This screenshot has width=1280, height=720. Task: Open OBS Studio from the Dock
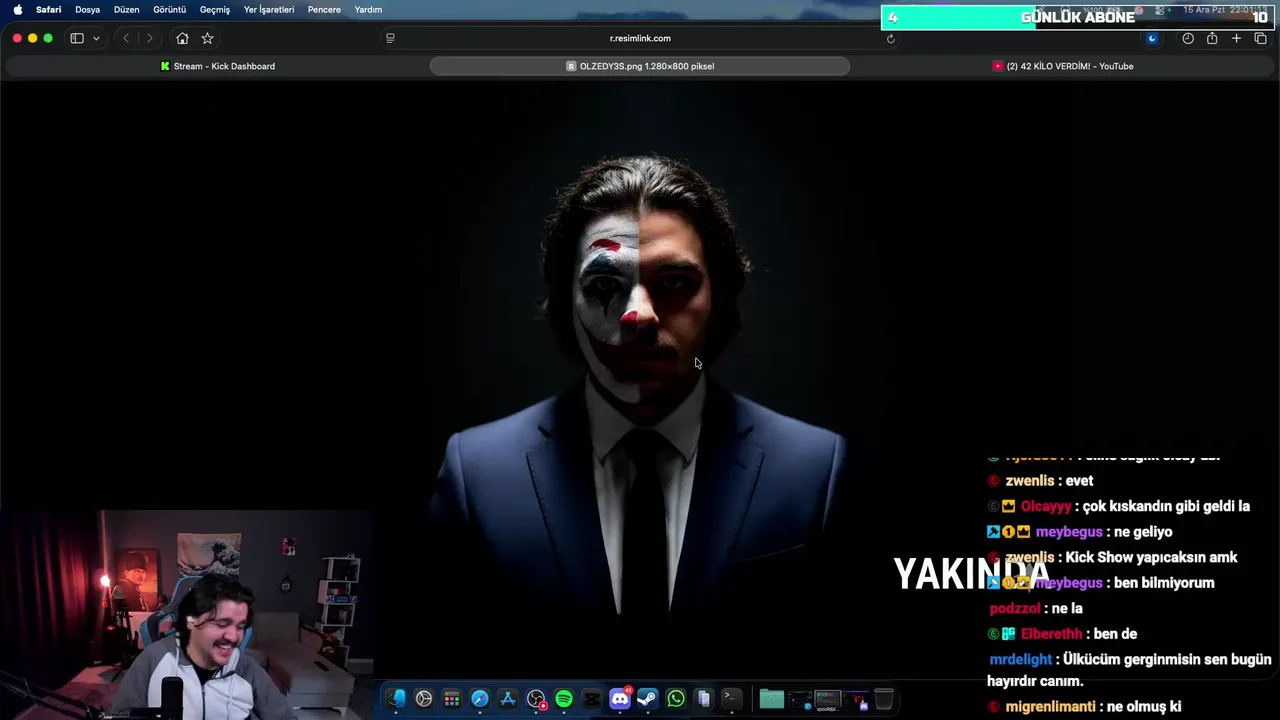point(536,699)
